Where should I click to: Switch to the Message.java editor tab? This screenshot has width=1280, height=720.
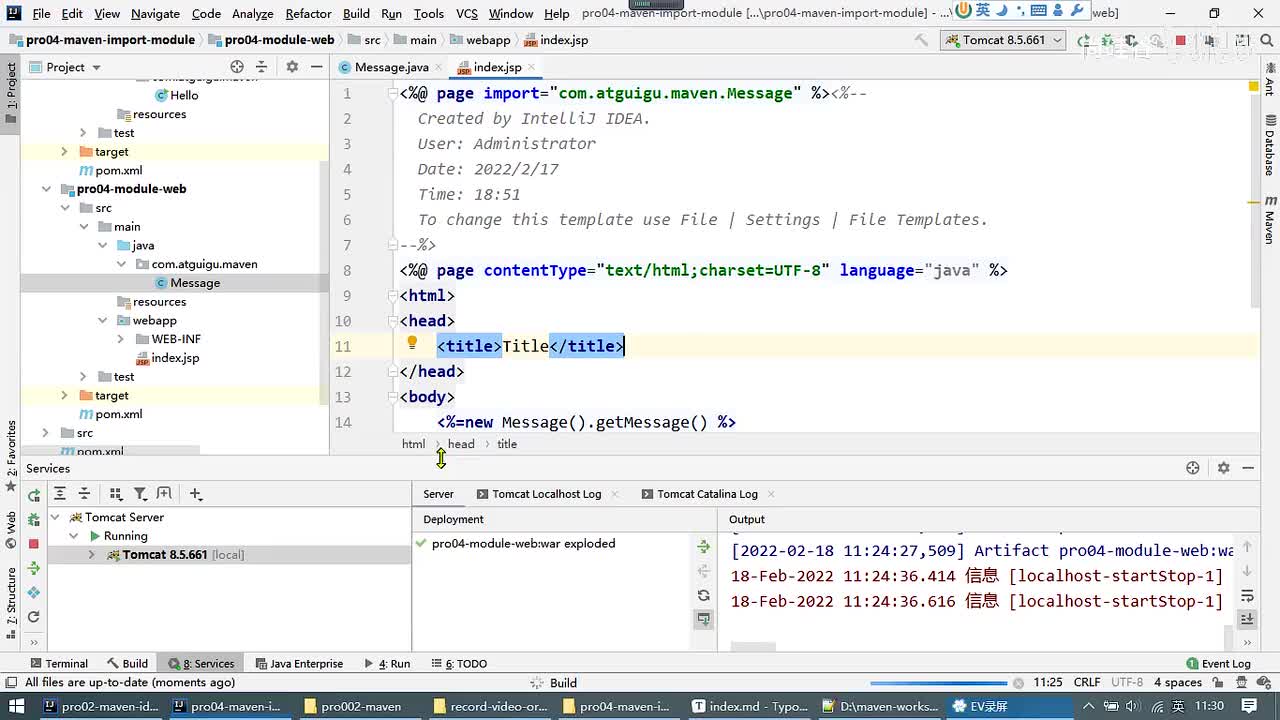(391, 67)
